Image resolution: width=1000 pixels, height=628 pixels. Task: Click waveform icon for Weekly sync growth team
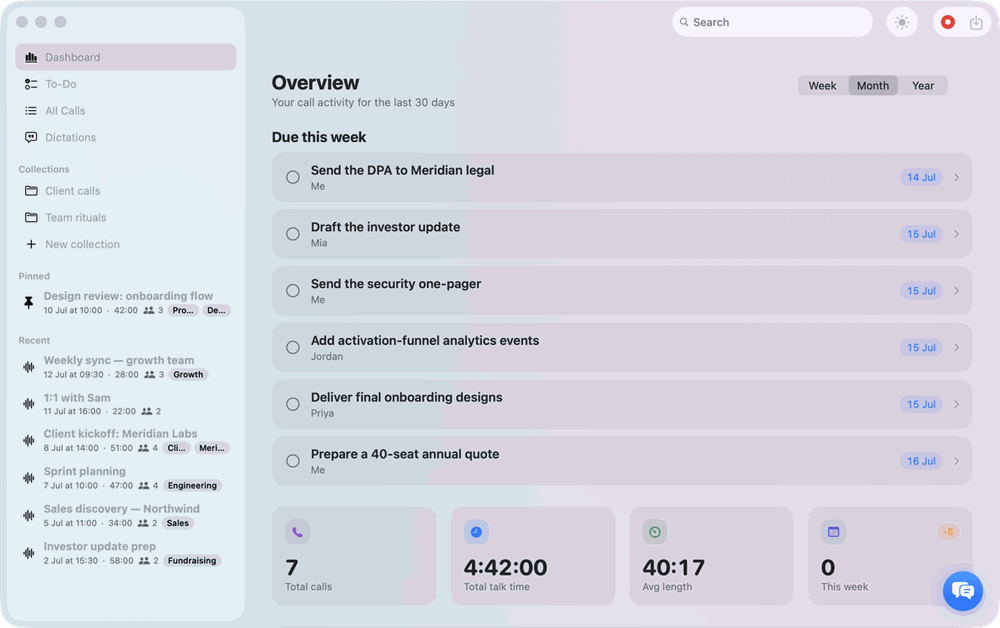tap(29, 367)
